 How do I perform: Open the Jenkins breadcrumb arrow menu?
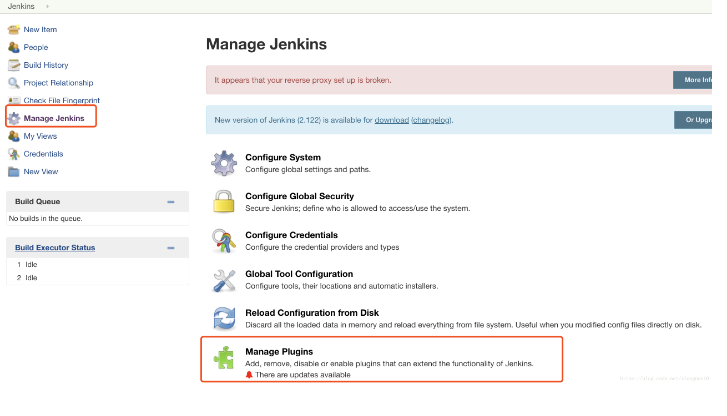point(48,6)
